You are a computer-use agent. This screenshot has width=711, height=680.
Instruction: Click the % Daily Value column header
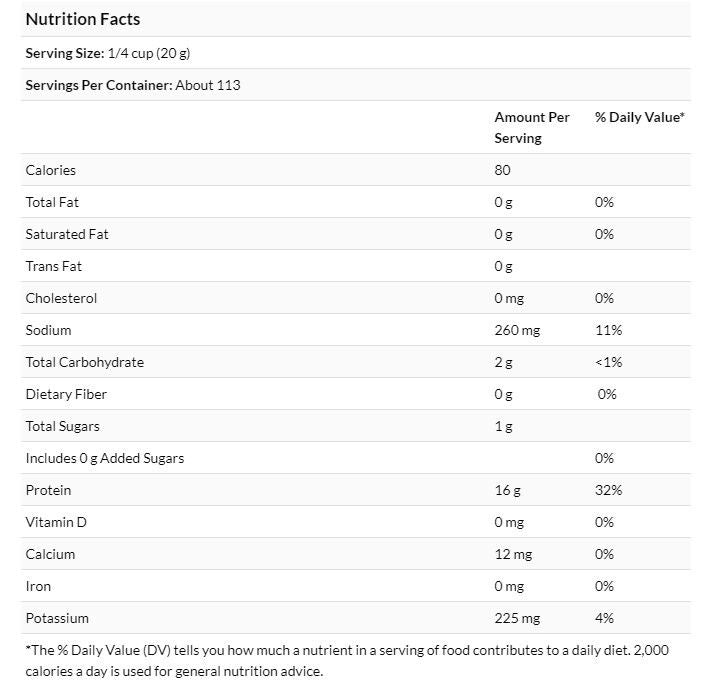tap(639, 117)
